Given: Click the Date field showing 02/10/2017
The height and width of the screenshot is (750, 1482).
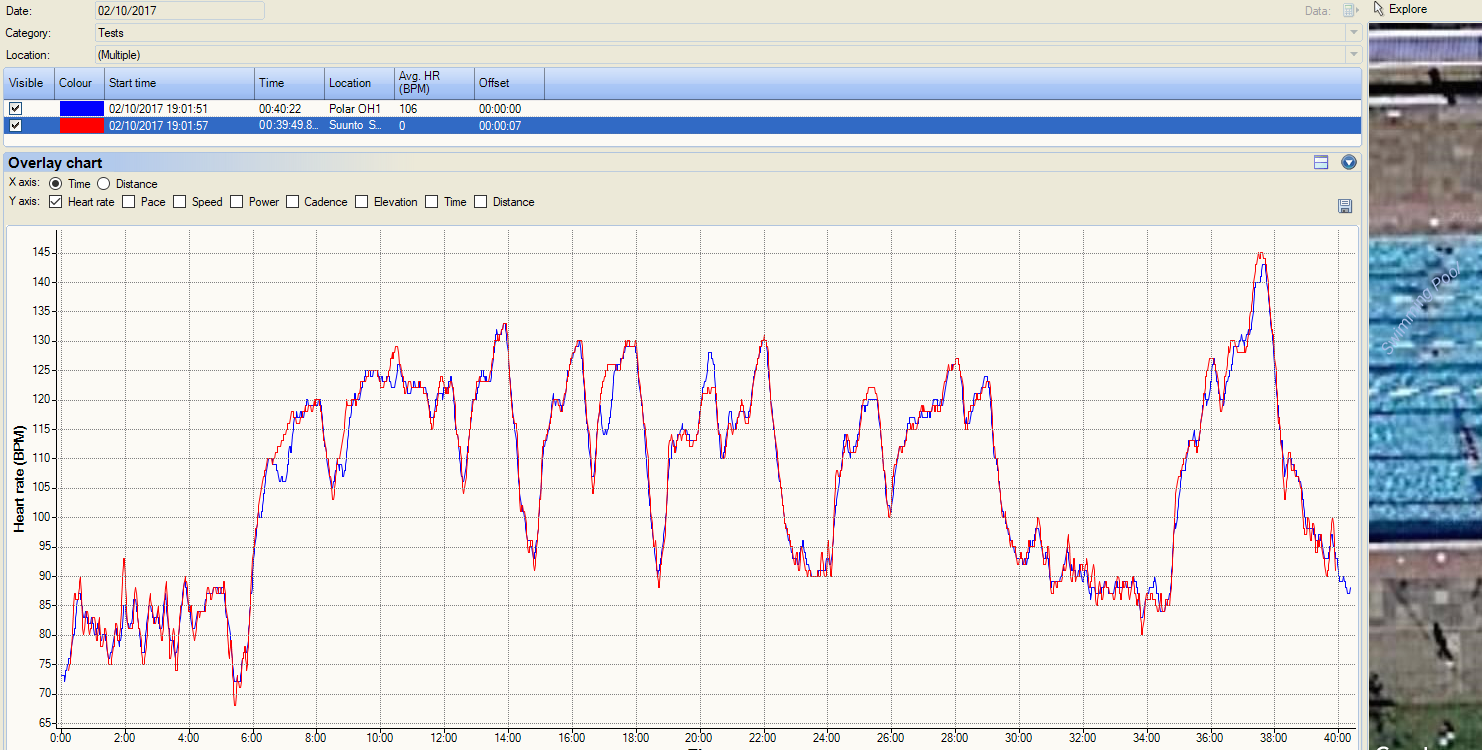Looking at the screenshot, I should pyautogui.click(x=179, y=11).
